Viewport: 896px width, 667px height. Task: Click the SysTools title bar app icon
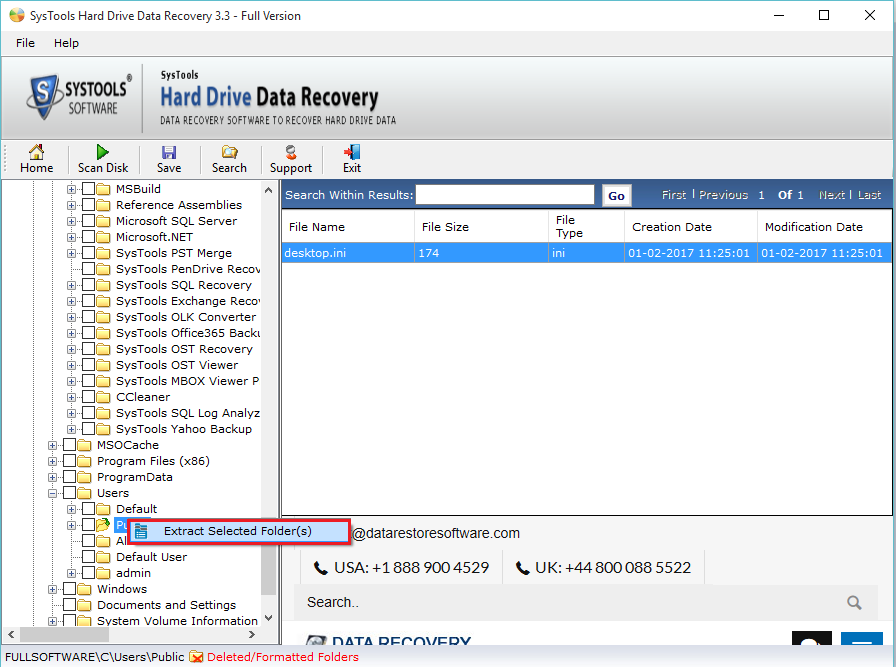tap(17, 15)
